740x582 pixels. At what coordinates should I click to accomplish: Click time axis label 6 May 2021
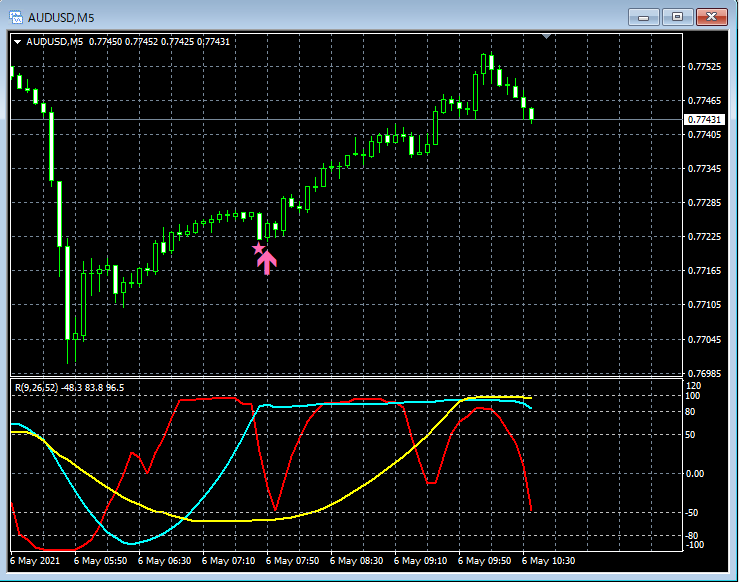tap(35, 561)
